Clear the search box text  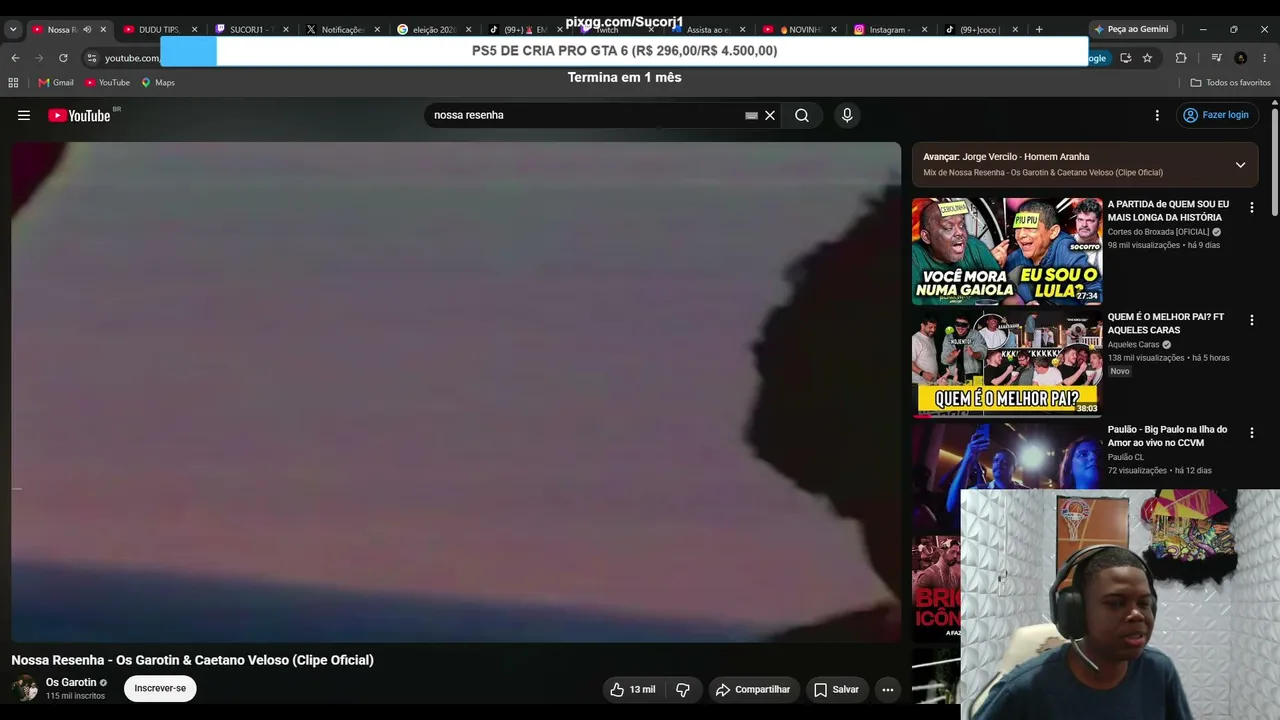(770, 115)
